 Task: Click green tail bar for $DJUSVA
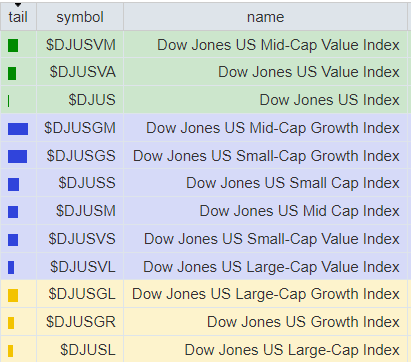click(x=12, y=73)
